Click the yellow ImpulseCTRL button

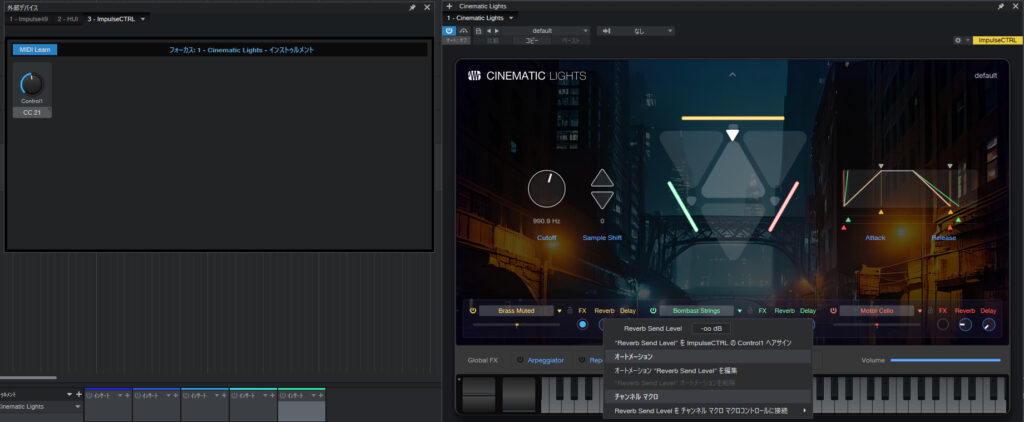[x=997, y=40]
